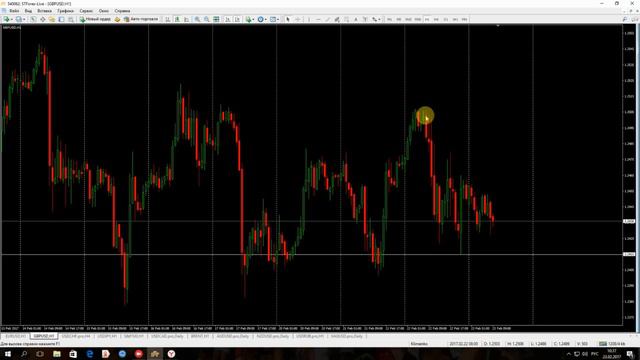Show the Market Watch window
Screen dimensions: 640x360
pyautogui.click(x=33, y=19)
